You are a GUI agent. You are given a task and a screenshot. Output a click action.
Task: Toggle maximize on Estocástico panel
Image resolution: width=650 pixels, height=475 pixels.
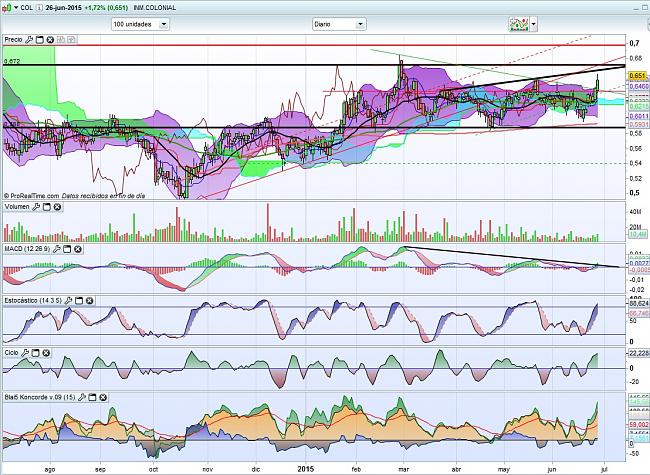coord(81,300)
